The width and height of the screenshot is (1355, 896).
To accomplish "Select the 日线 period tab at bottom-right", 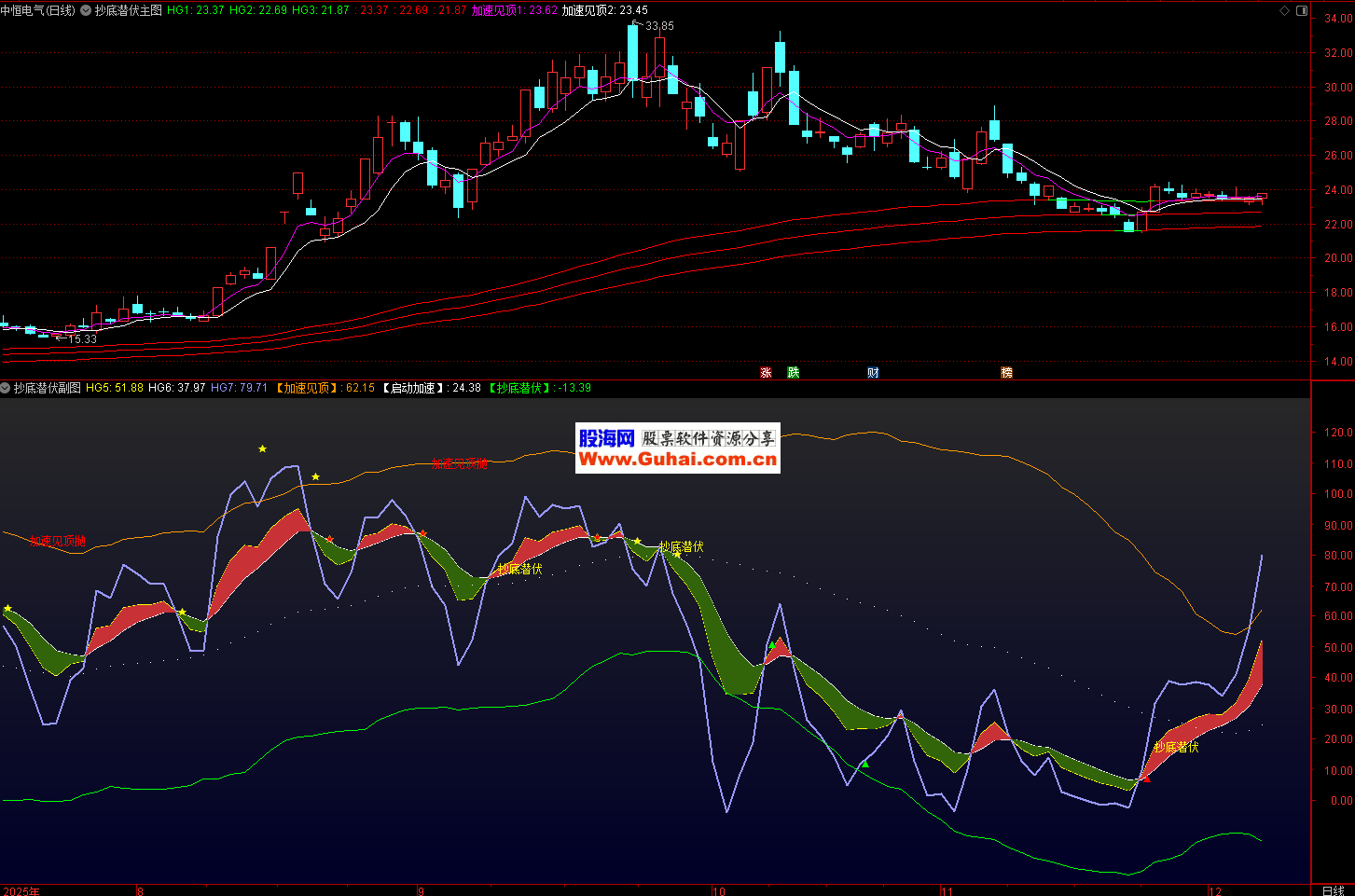I will 1333,889.
